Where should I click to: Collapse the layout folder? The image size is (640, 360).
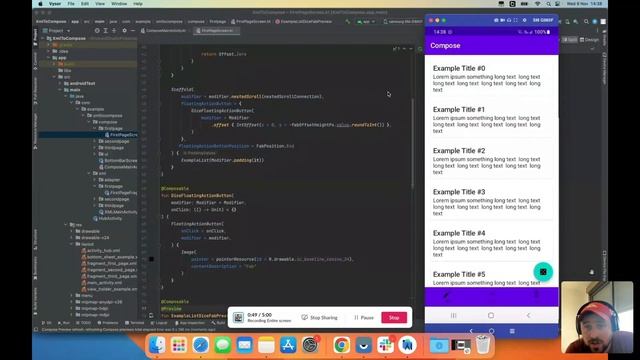coord(72,244)
